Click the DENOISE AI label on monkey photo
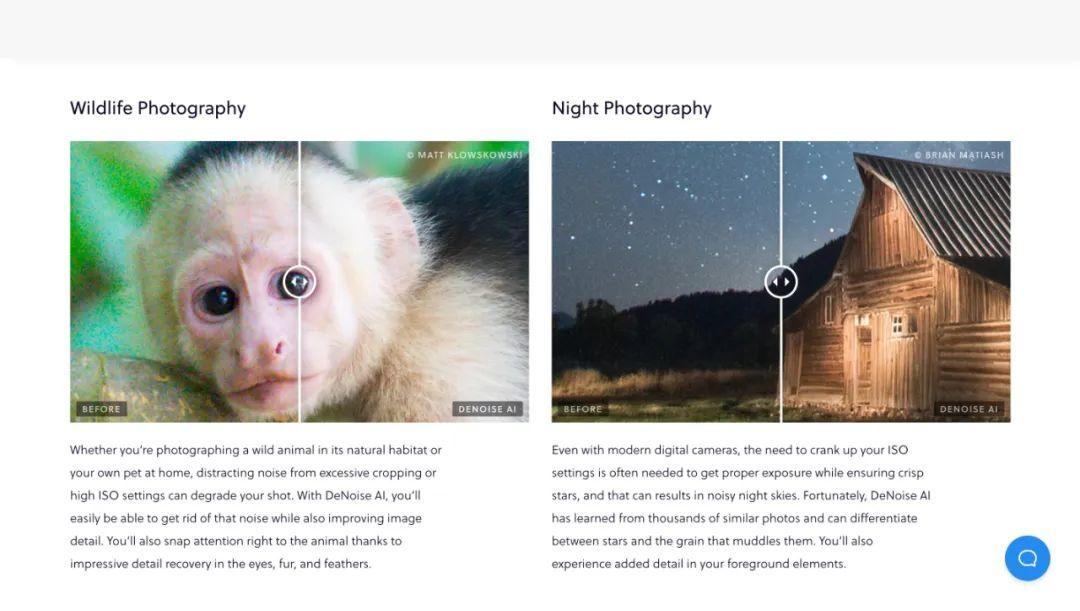The image size is (1080, 611). click(x=488, y=409)
